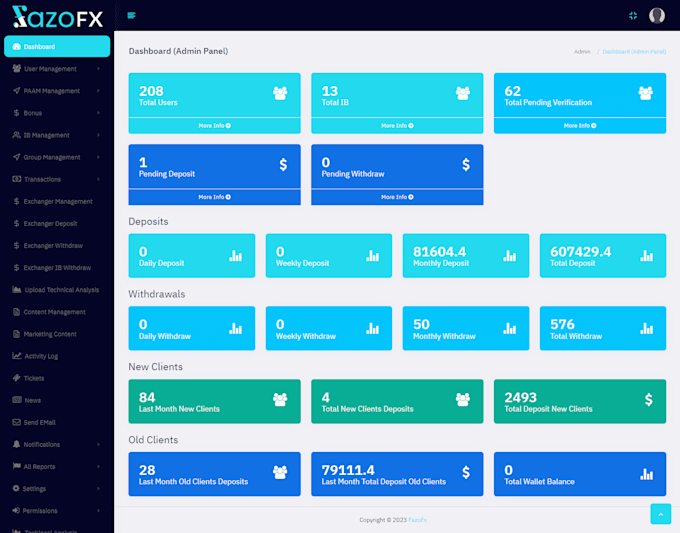Click the Settings gear icon
The width and height of the screenshot is (680, 533).
(16, 488)
